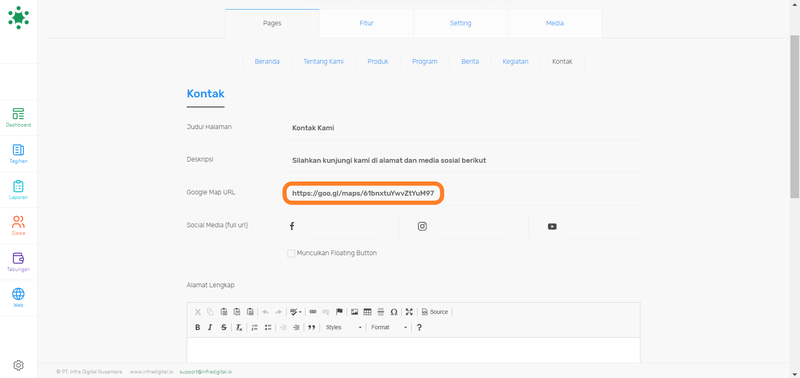
Task: Open www.infradigital.io footer link
Action: click(151, 372)
